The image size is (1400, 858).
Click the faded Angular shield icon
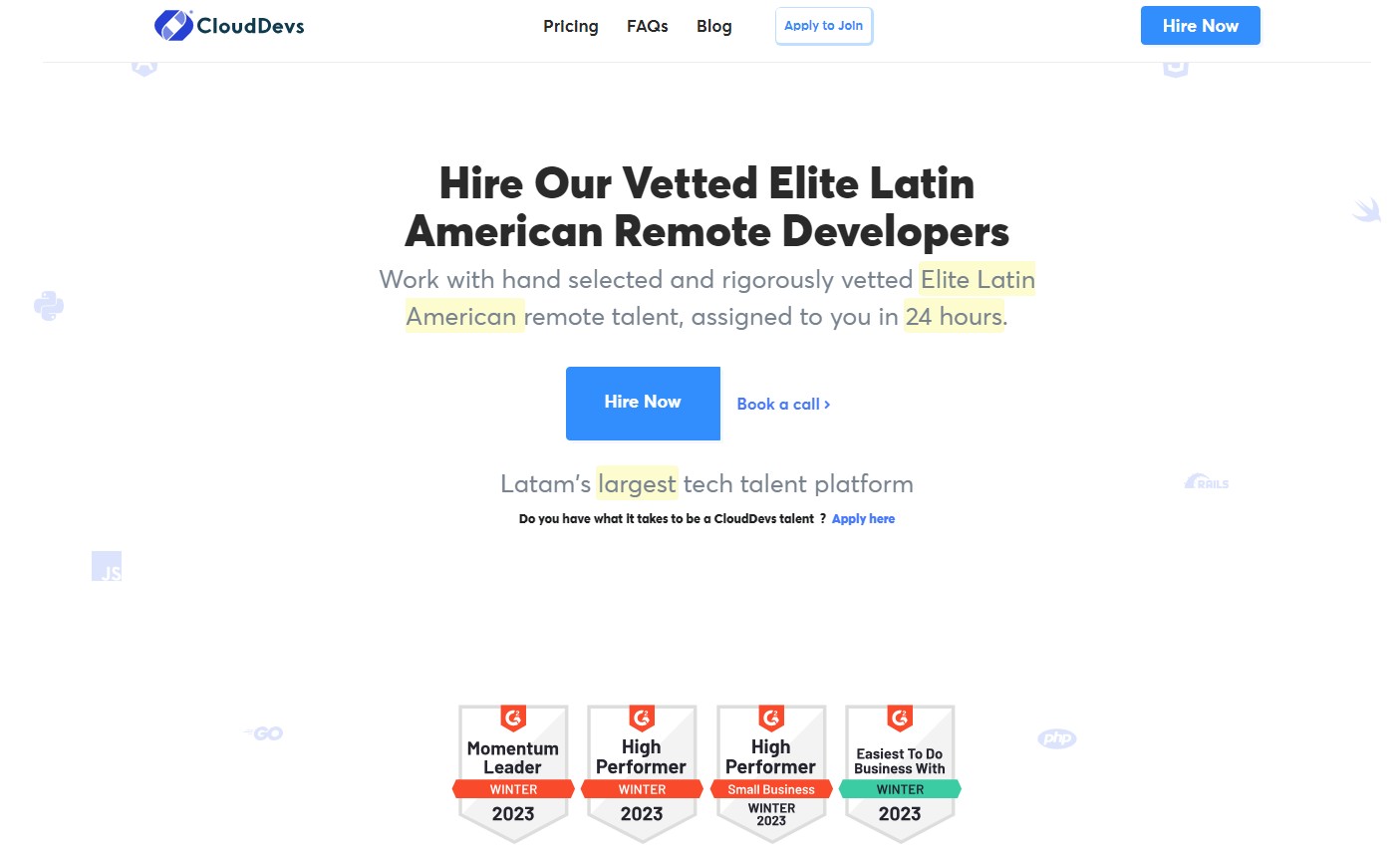pos(144,68)
